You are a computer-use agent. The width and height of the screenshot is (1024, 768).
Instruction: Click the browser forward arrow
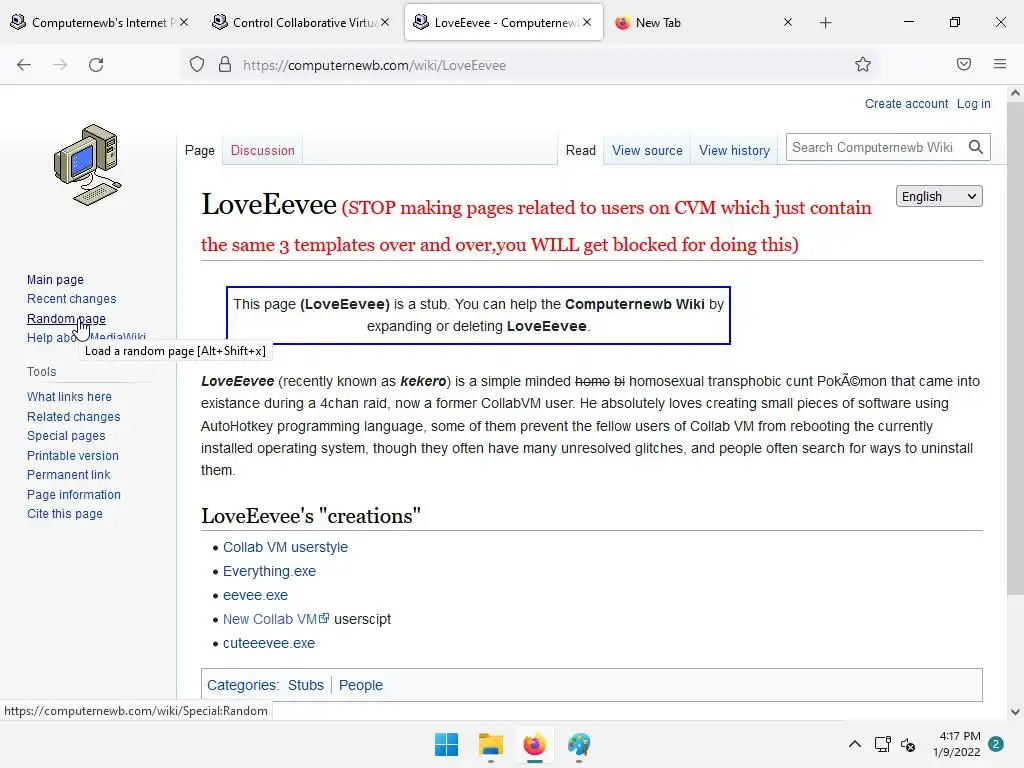coord(60,65)
